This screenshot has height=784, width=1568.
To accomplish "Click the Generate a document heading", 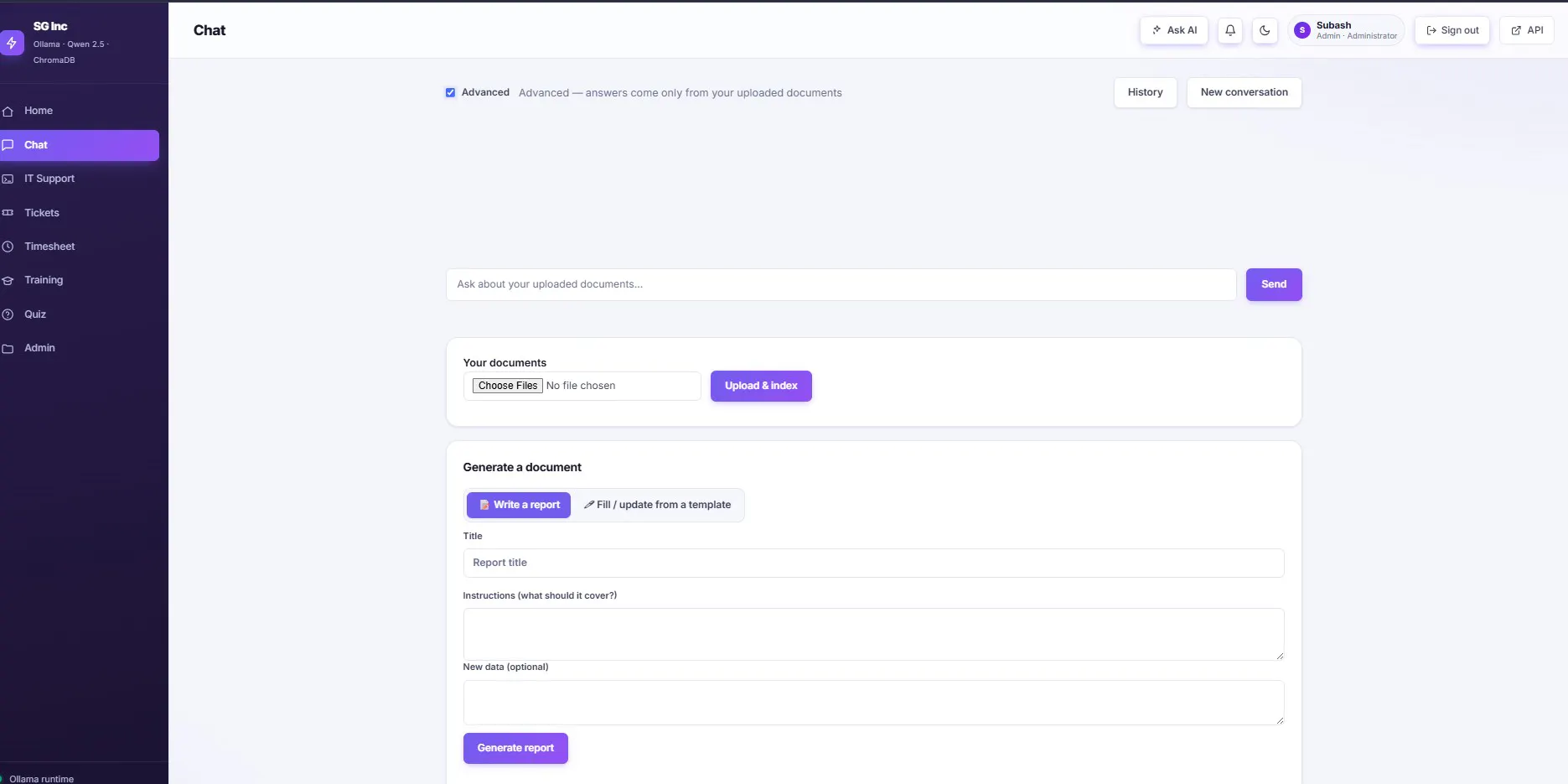I will coord(522,467).
